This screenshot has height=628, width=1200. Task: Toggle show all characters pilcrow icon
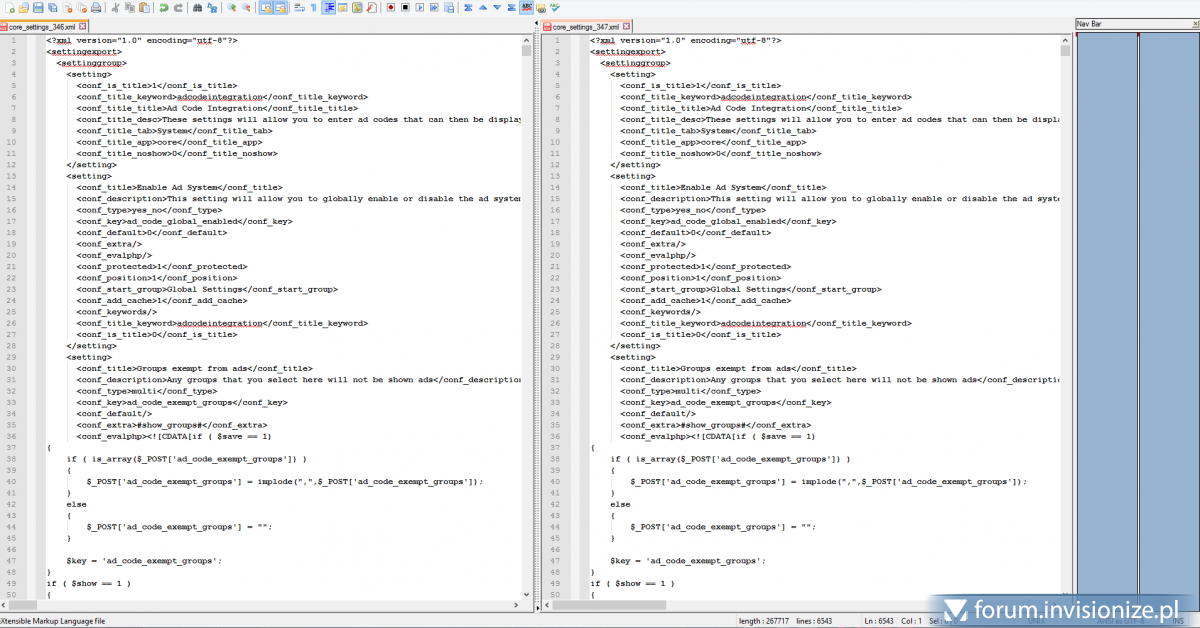click(x=314, y=8)
